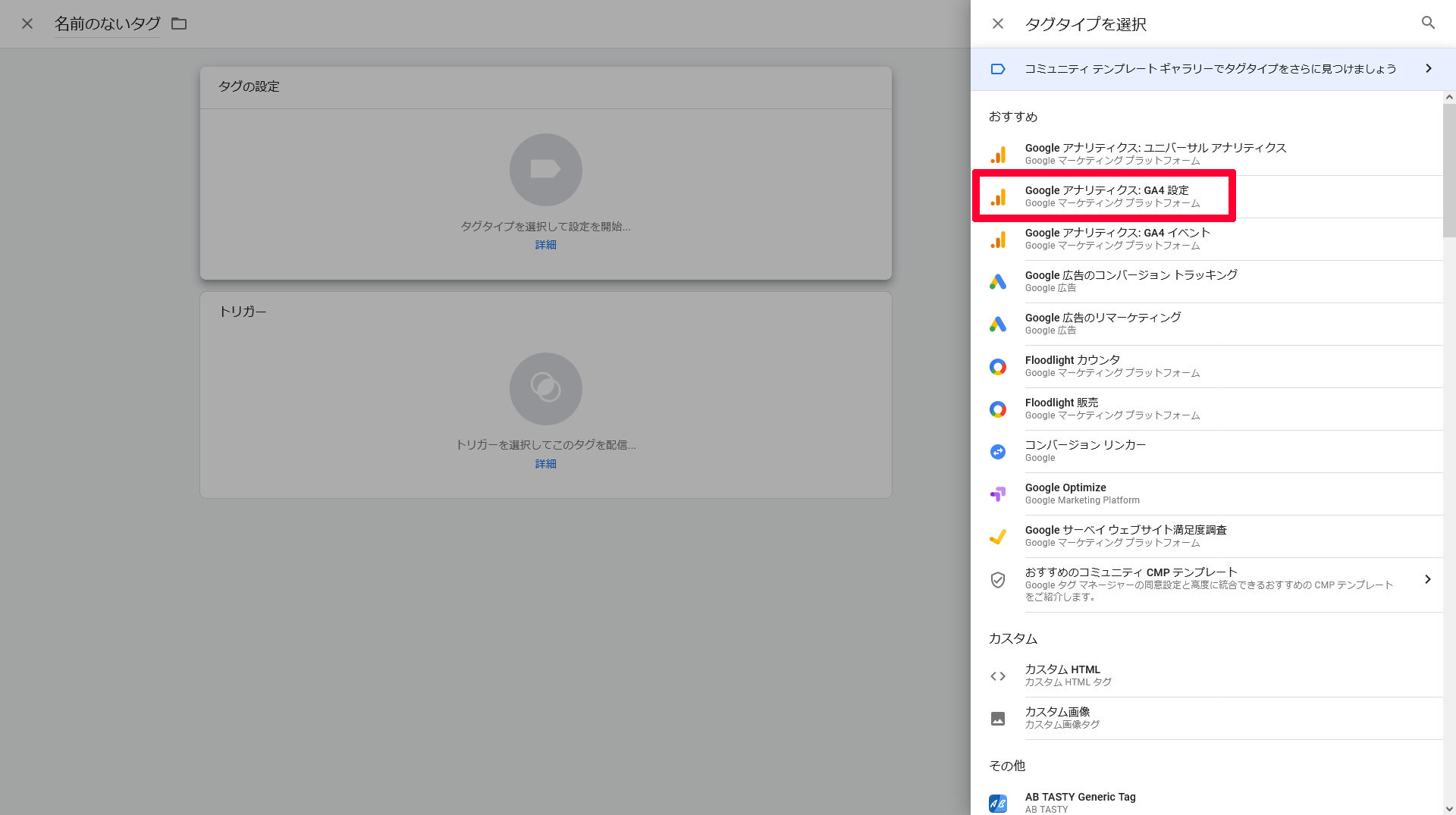Click the scrollbar down arrow

1449,809
